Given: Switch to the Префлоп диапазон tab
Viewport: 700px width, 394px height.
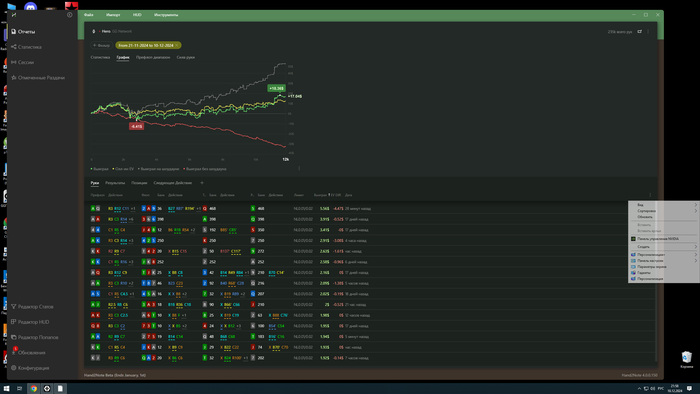Looking at the screenshot, I should click(153, 57).
